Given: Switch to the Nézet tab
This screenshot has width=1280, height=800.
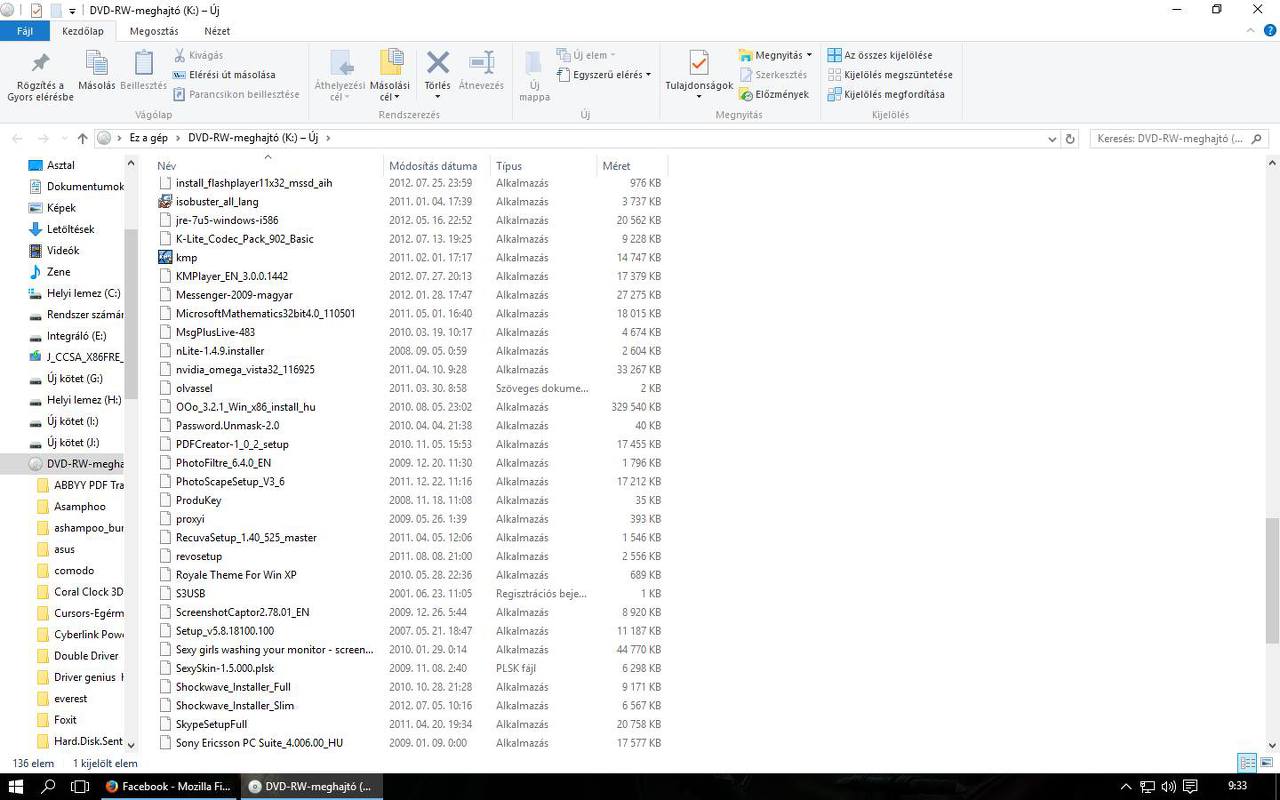Looking at the screenshot, I should 217,31.
